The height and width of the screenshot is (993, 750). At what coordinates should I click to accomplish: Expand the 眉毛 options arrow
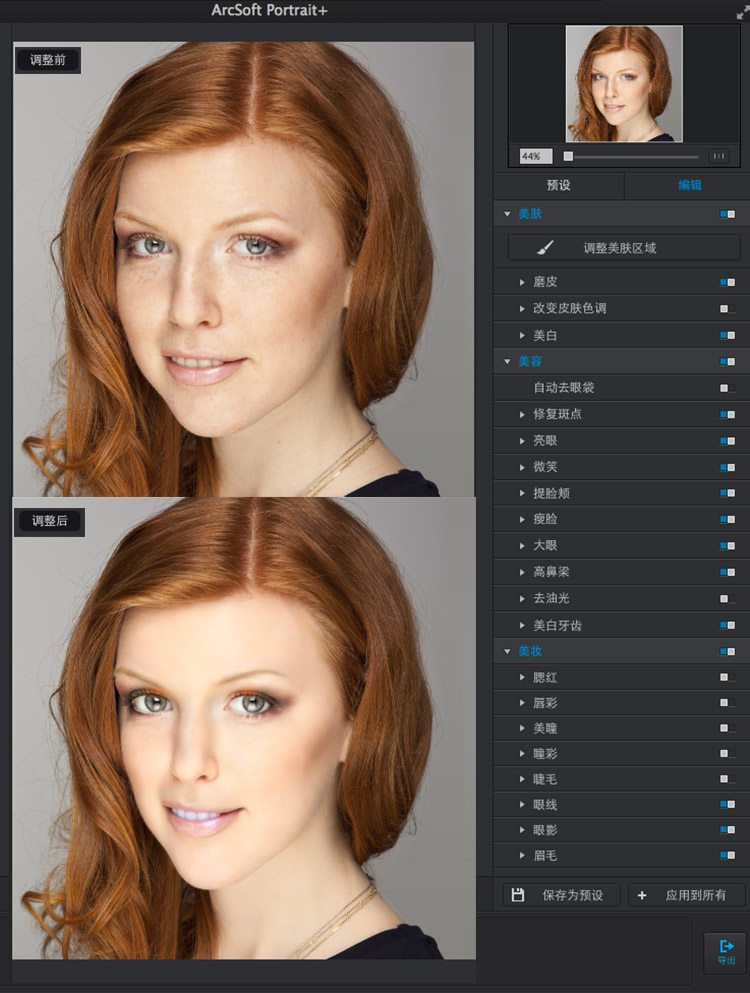coord(522,856)
